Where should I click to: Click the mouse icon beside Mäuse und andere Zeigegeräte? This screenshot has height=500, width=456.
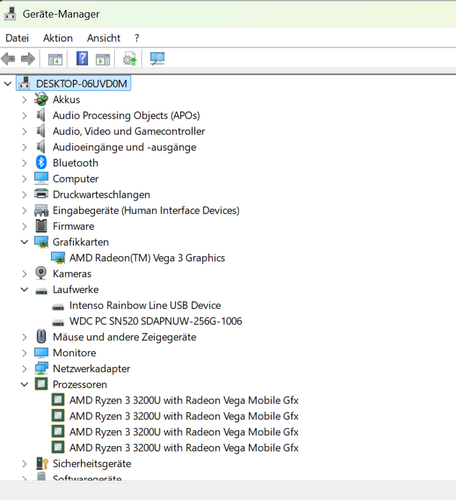[x=41, y=336]
